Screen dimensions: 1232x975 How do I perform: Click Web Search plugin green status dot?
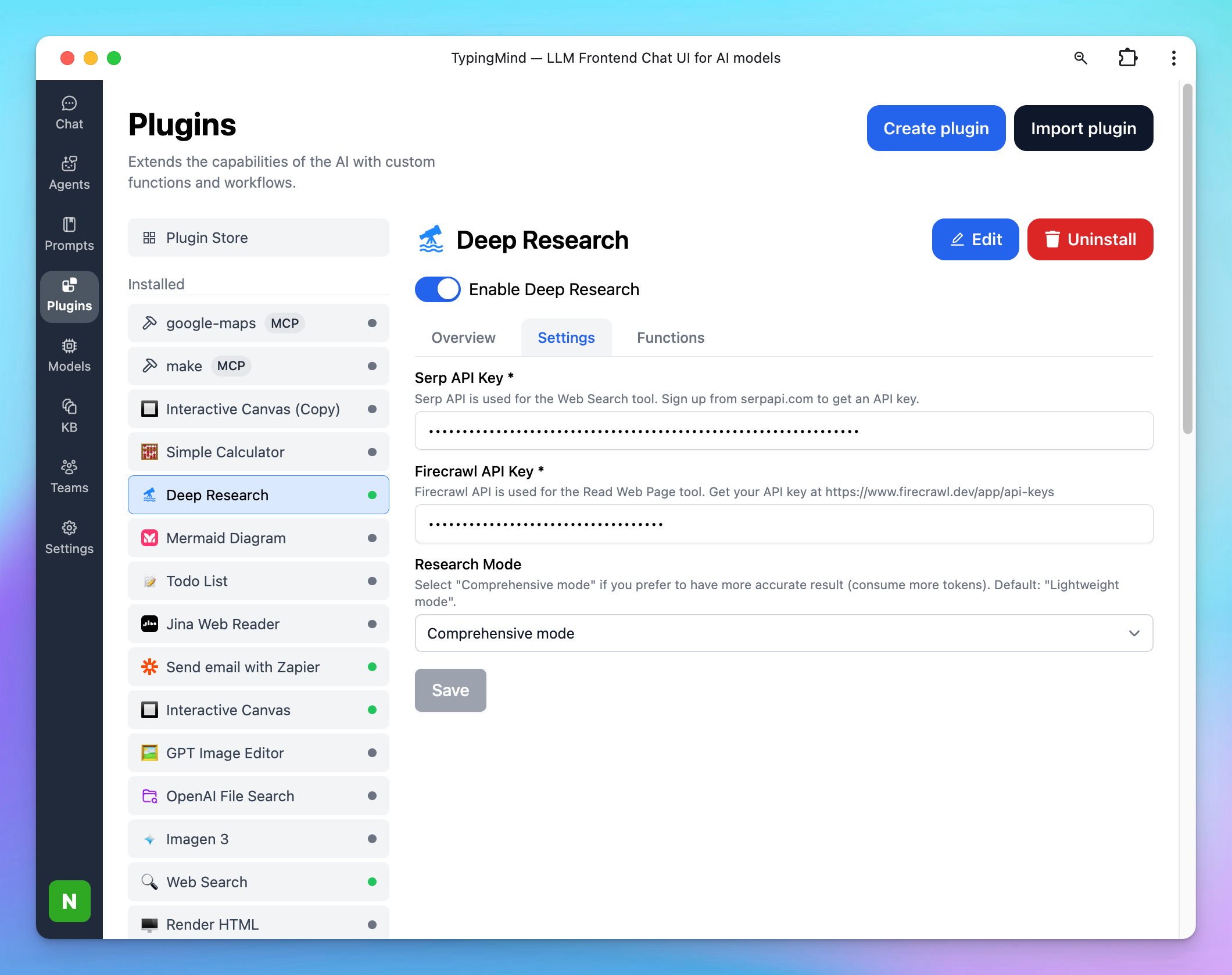(x=372, y=882)
